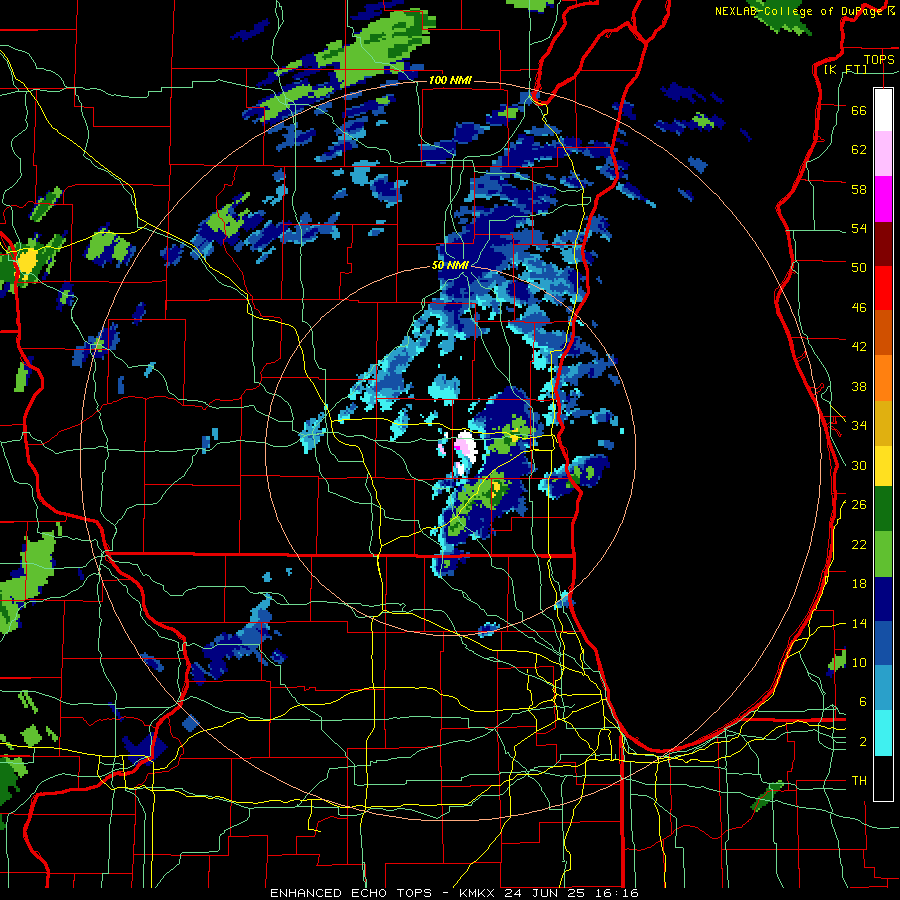Click the '24 JUN 25 16:16' timestamp

[571, 893]
